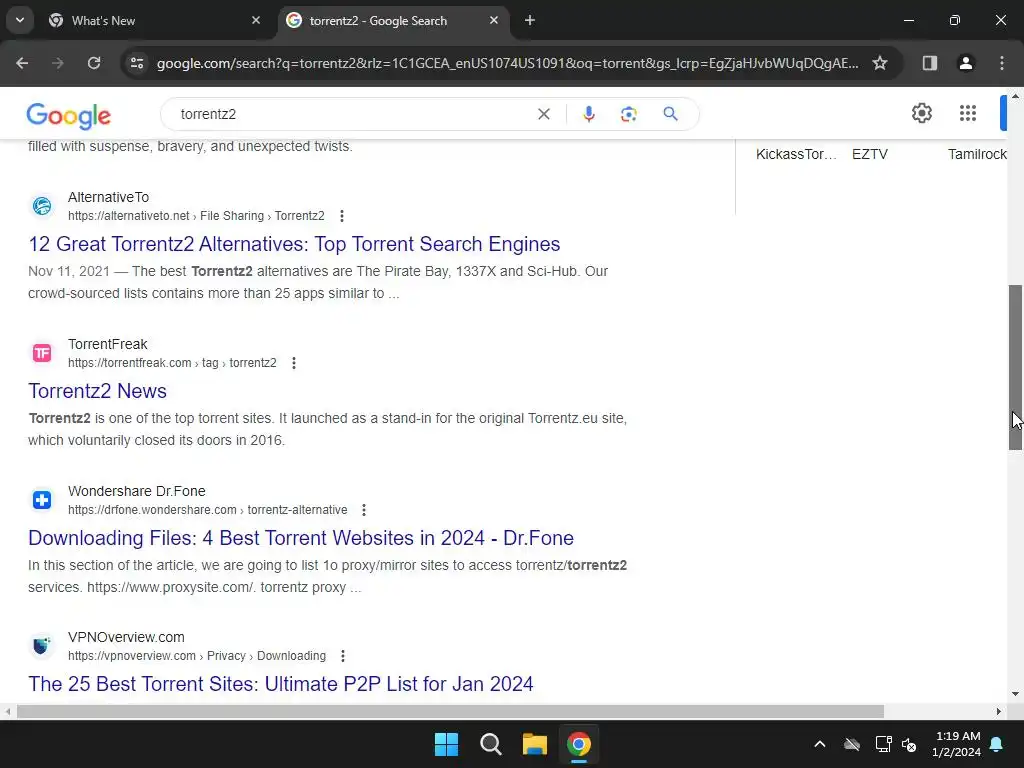Click the VPNOverview.com favicon
The image size is (1024, 768).
pyautogui.click(x=42, y=646)
